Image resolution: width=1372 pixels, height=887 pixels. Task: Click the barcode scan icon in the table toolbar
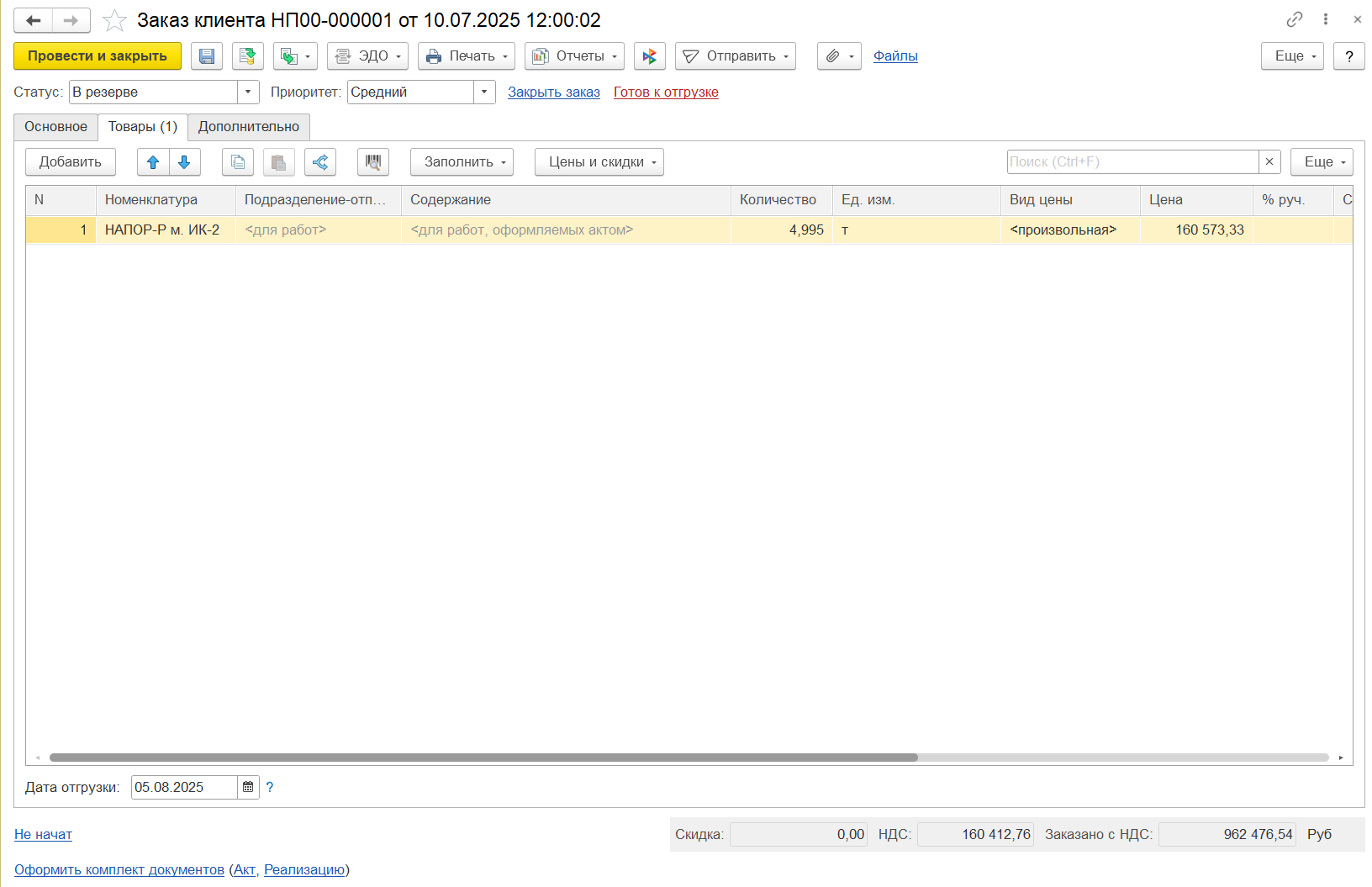372,162
